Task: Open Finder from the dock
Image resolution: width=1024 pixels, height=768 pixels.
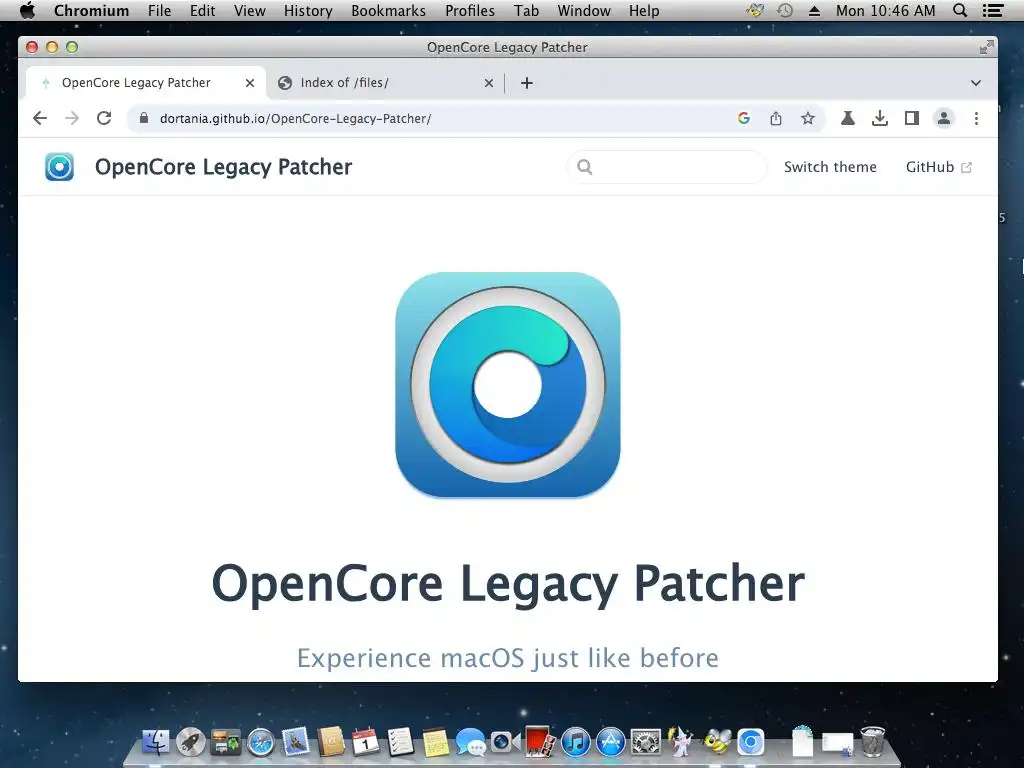Action: (x=155, y=743)
